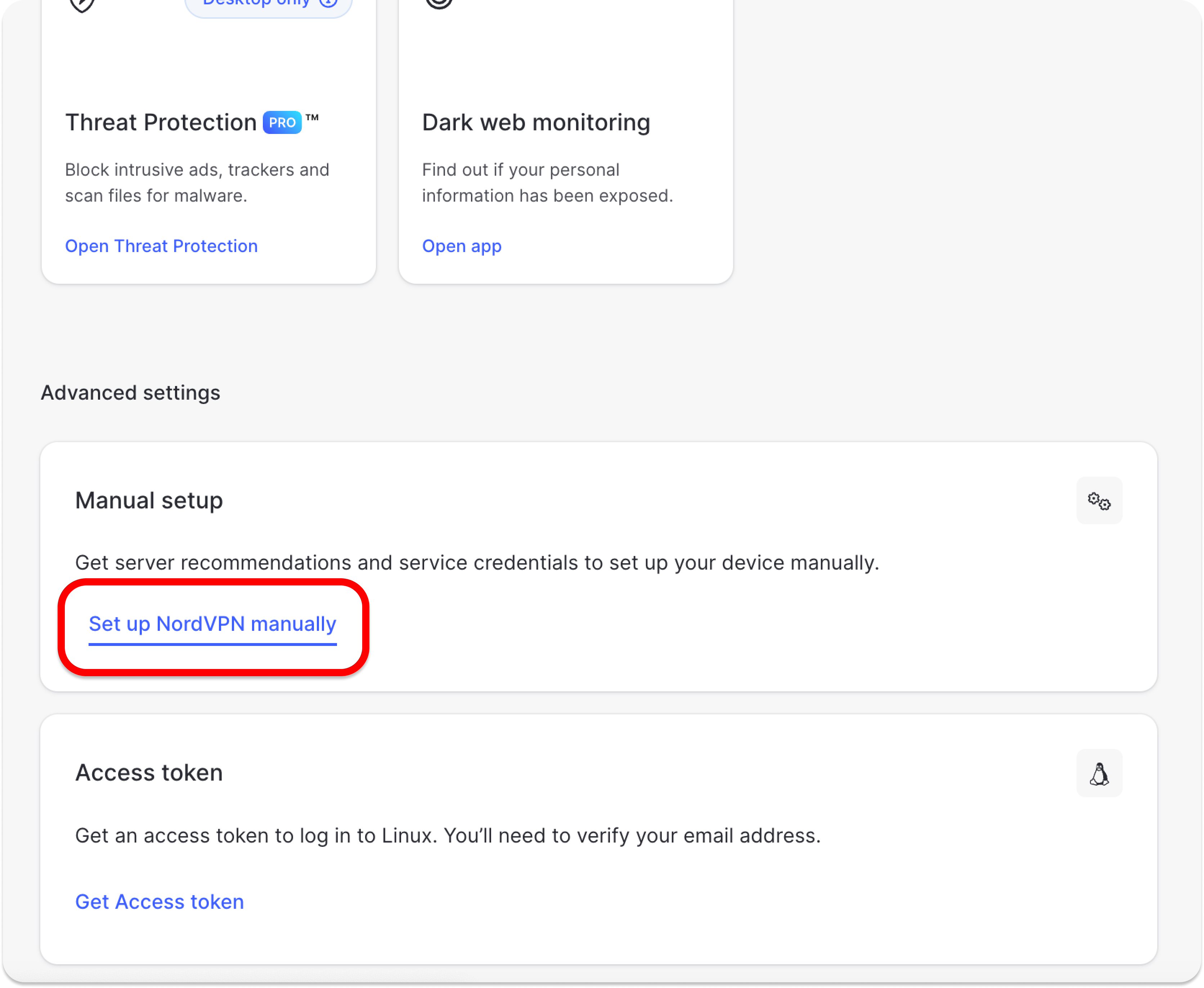Click the Manual setup heading
The image size is (1204, 988).
(148, 501)
